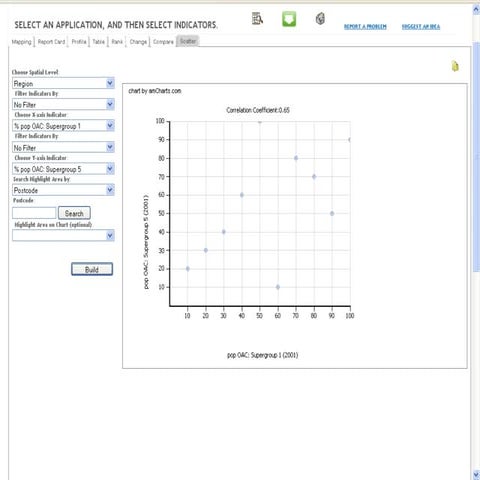Click the green download arrow icon
The height and width of the screenshot is (480, 480).
tap(289, 19)
